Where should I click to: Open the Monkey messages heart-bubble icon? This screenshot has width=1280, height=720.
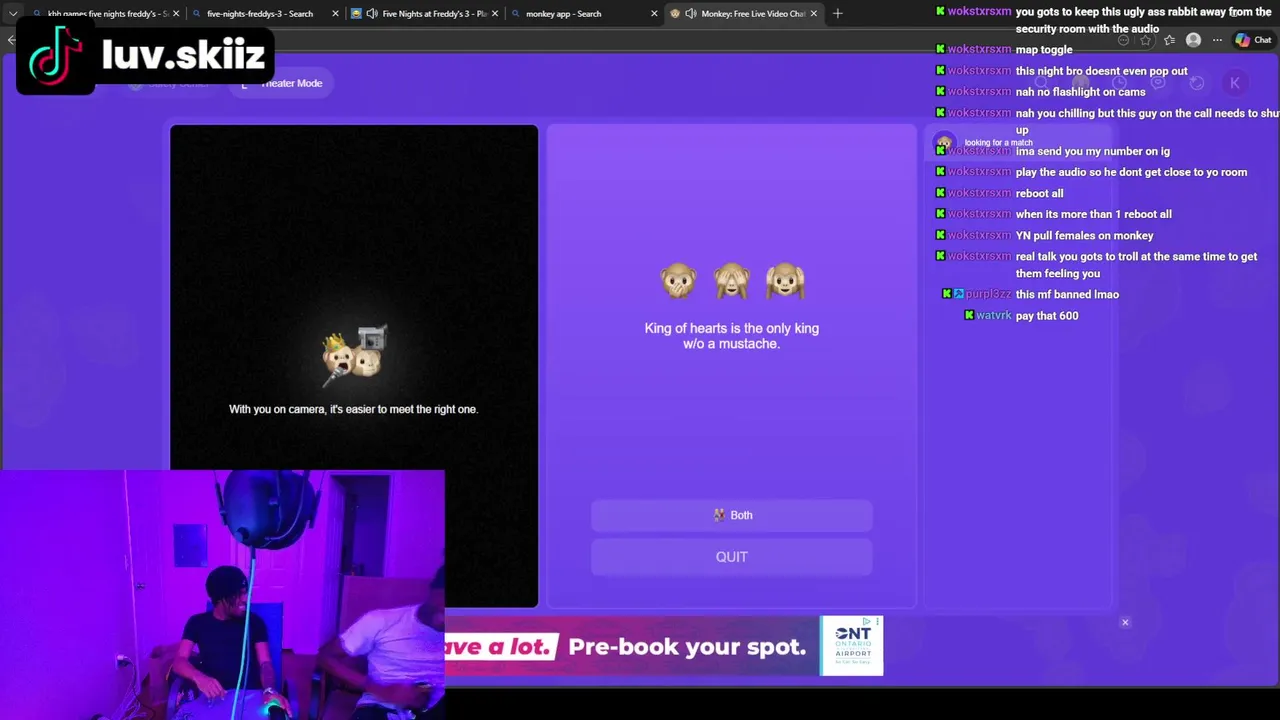(x=1158, y=83)
